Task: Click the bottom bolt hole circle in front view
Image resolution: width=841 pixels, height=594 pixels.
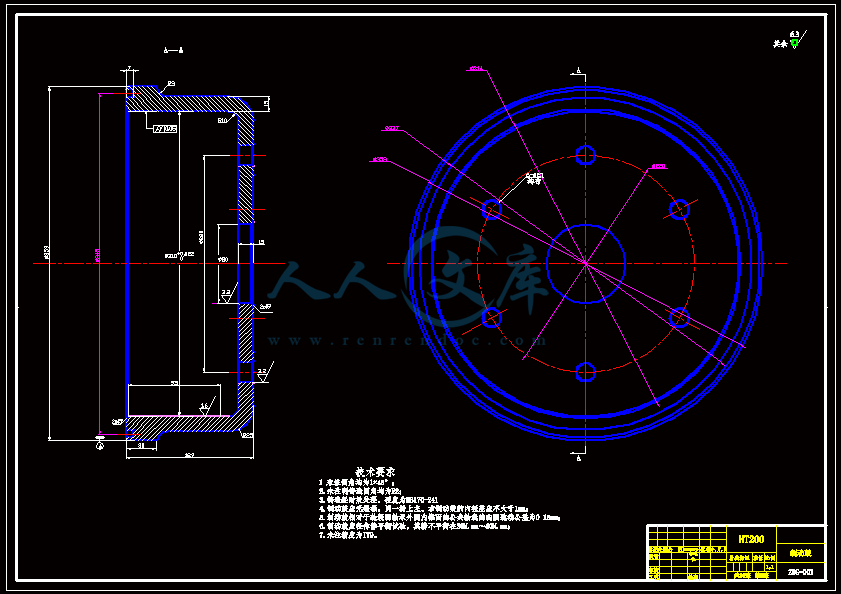Action: (586, 372)
